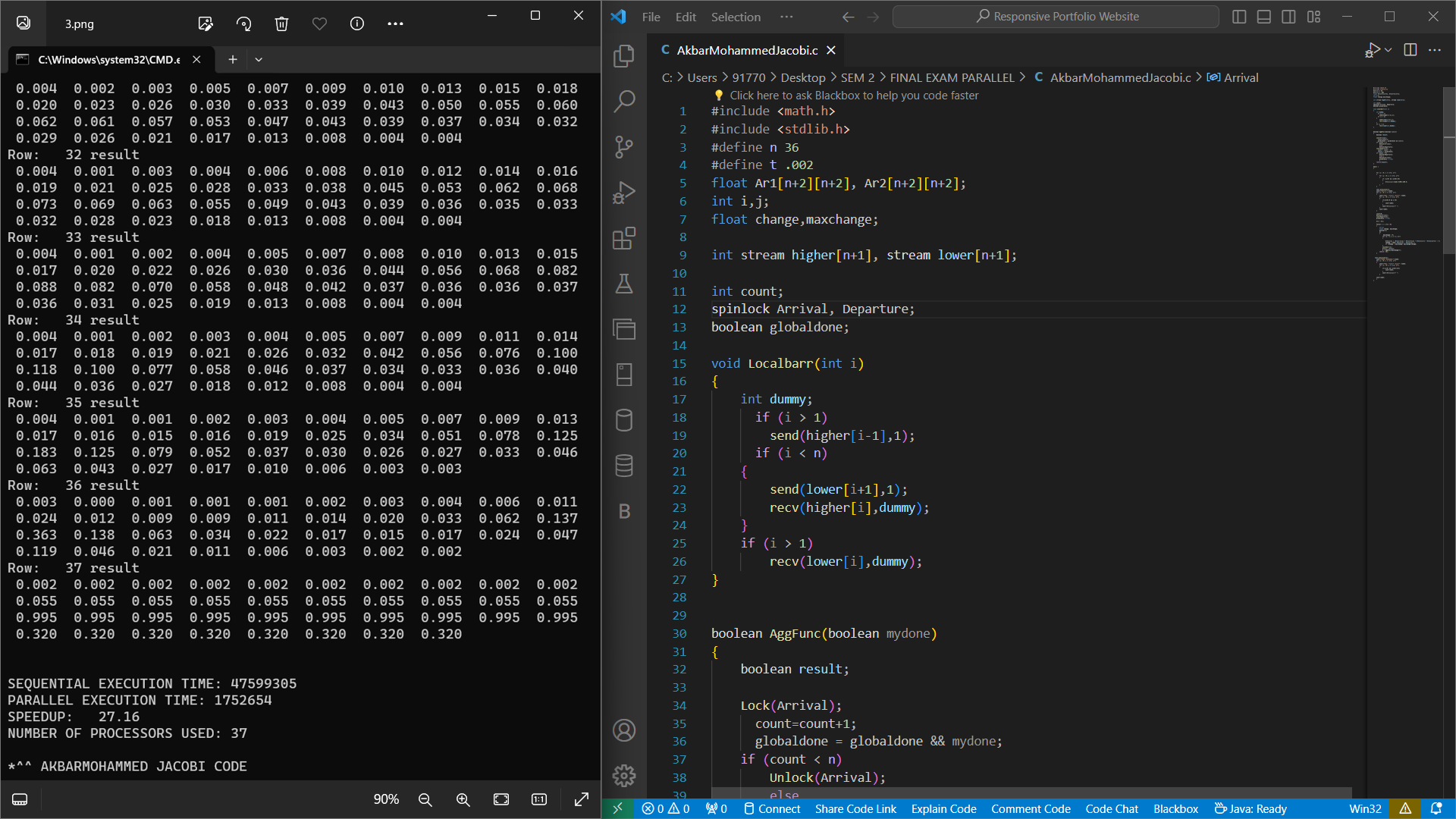Viewport: 1456px width, 819px height.
Task: Click the database cylinder icon in activity bar
Action: pyautogui.click(x=624, y=420)
